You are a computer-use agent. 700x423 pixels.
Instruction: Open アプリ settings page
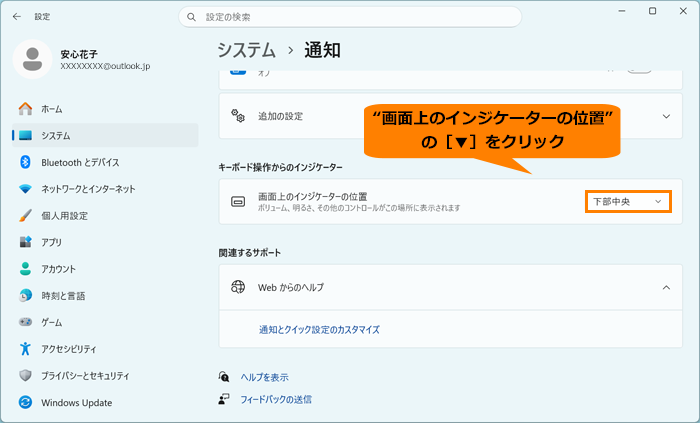coord(105,242)
